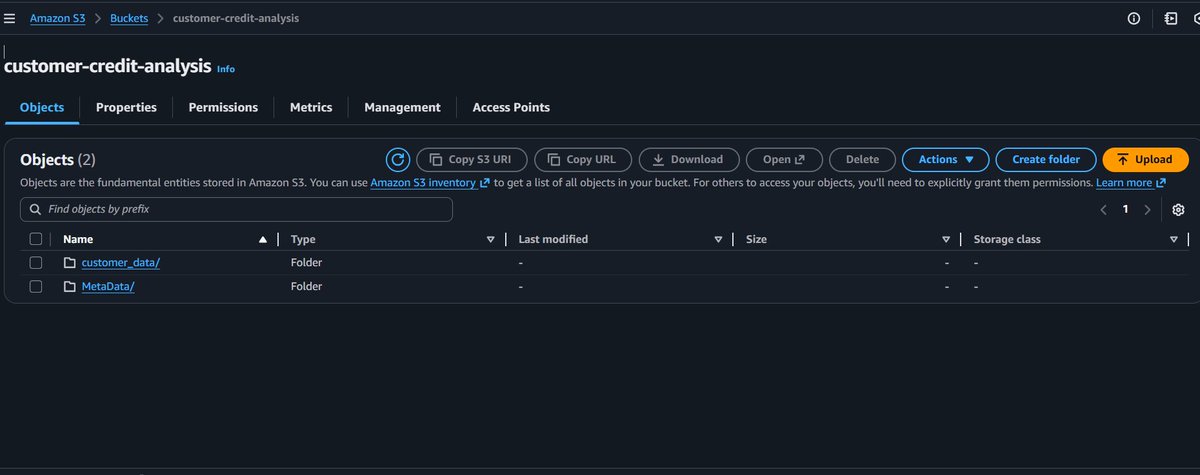Click the Info link beside bucket name
The width and height of the screenshot is (1200, 475).
coord(226,69)
